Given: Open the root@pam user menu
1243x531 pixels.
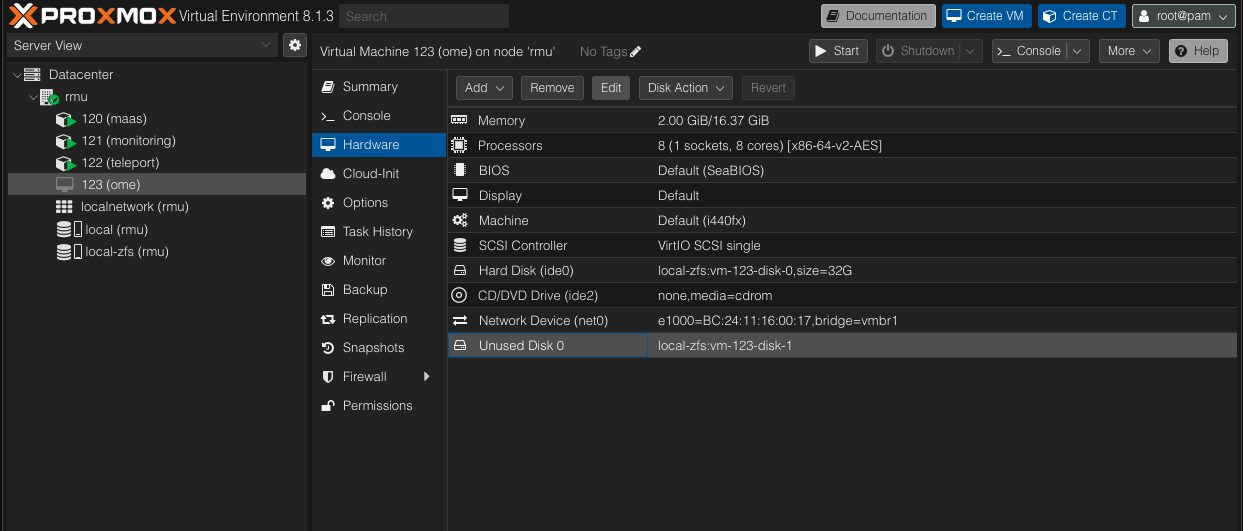Looking at the screenshot, I should (1184, 16).
